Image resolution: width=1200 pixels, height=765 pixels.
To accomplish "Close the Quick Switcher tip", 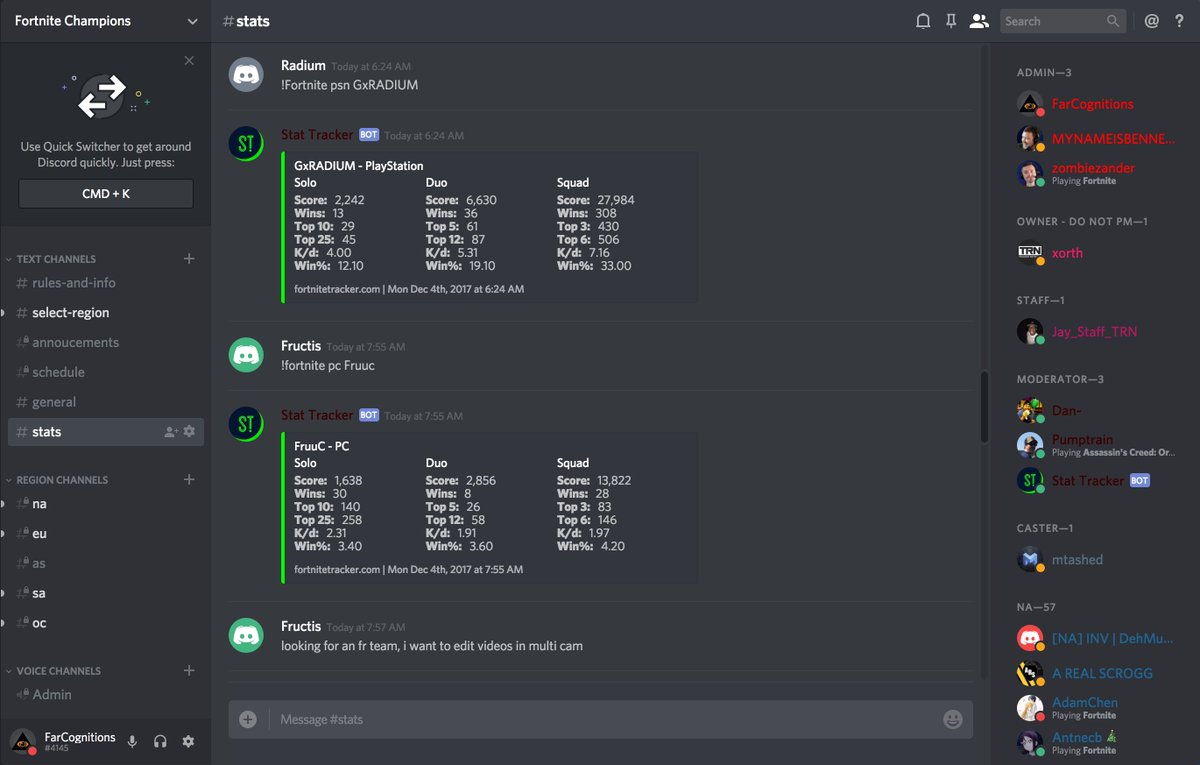I will pos(189,61).
